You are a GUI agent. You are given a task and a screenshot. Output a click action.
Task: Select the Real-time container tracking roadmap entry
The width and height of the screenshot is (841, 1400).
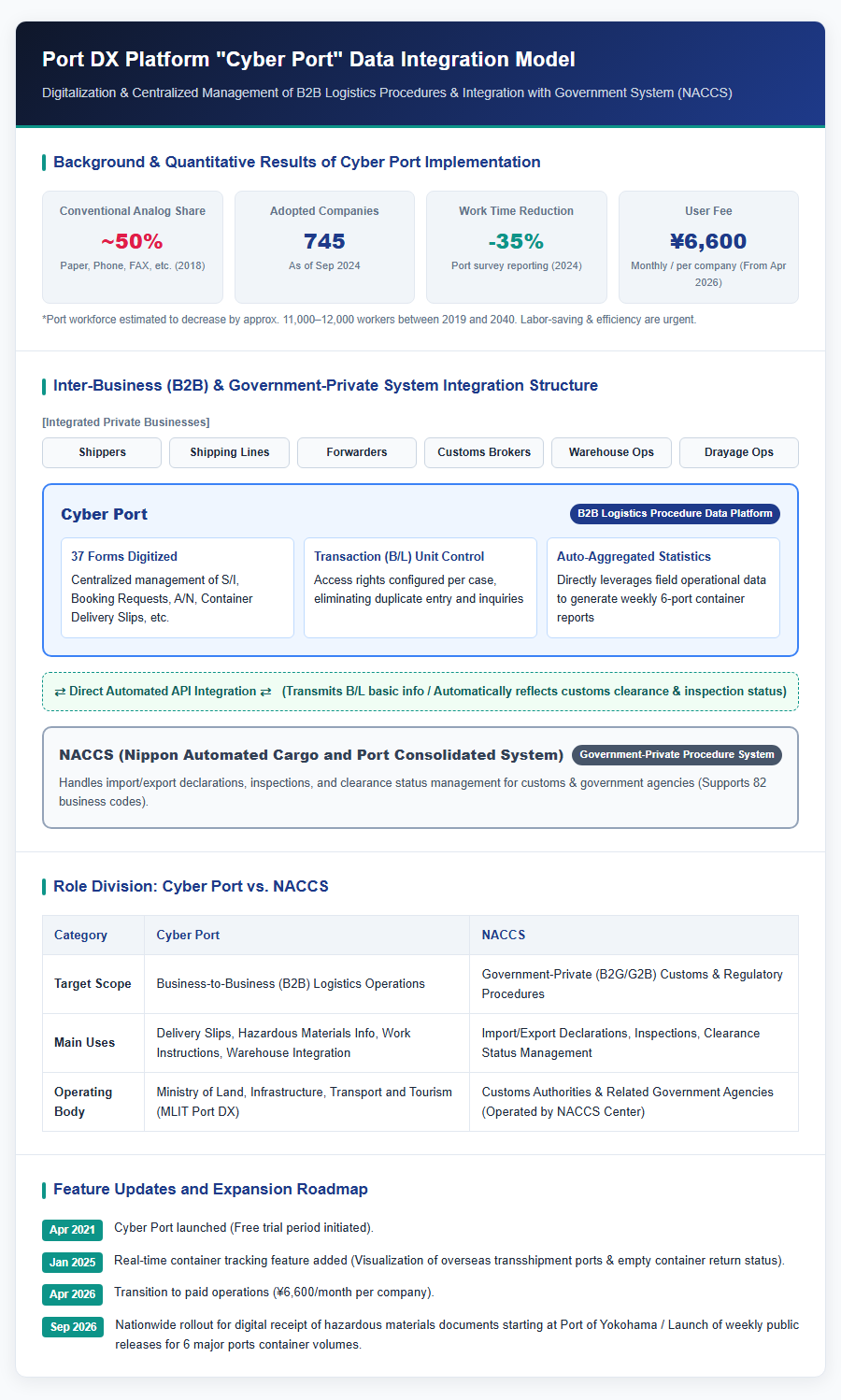click(449, 1260)
